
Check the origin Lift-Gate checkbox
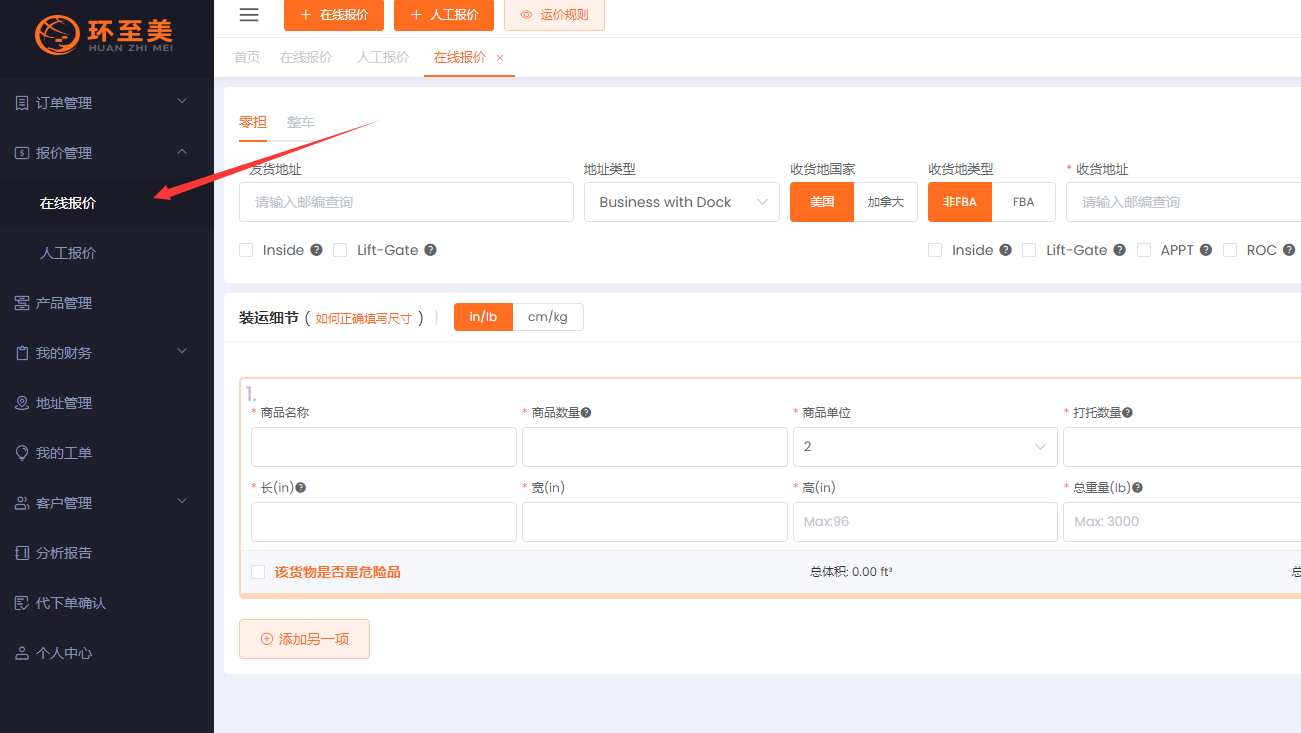pyautogui.click(x=340, y=250)
